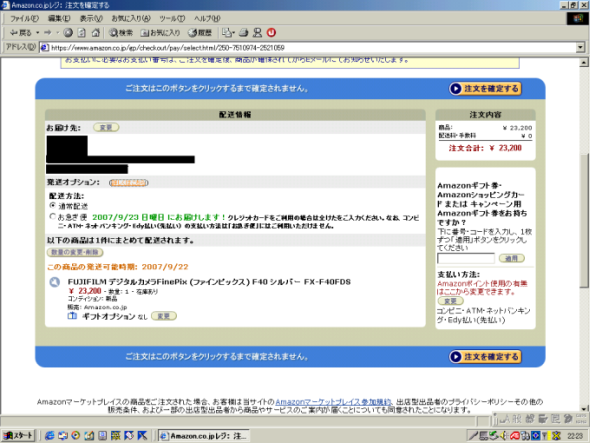This screenshot has width=590, height=443.
Task: Open the ヘルプ(H) menu
Action: coord(207,18)
